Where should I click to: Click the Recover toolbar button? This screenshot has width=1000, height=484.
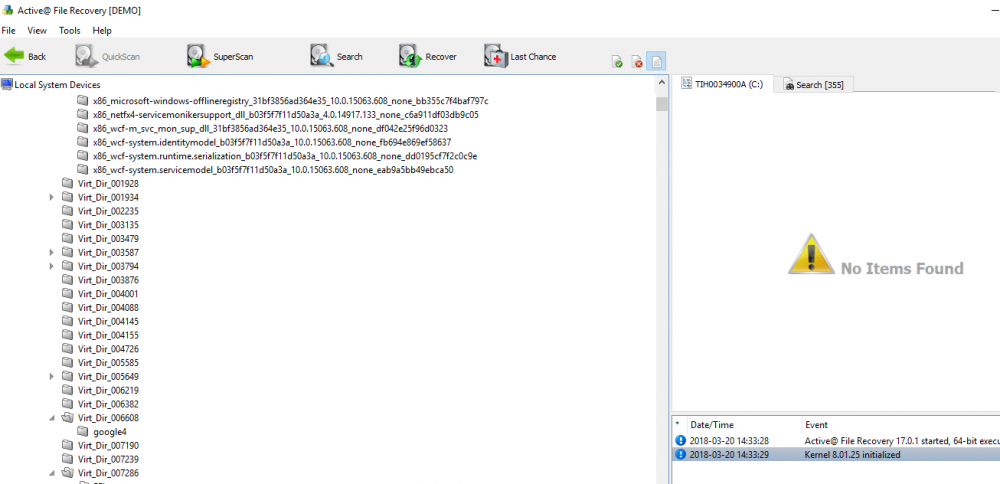[x=428, y=57]
